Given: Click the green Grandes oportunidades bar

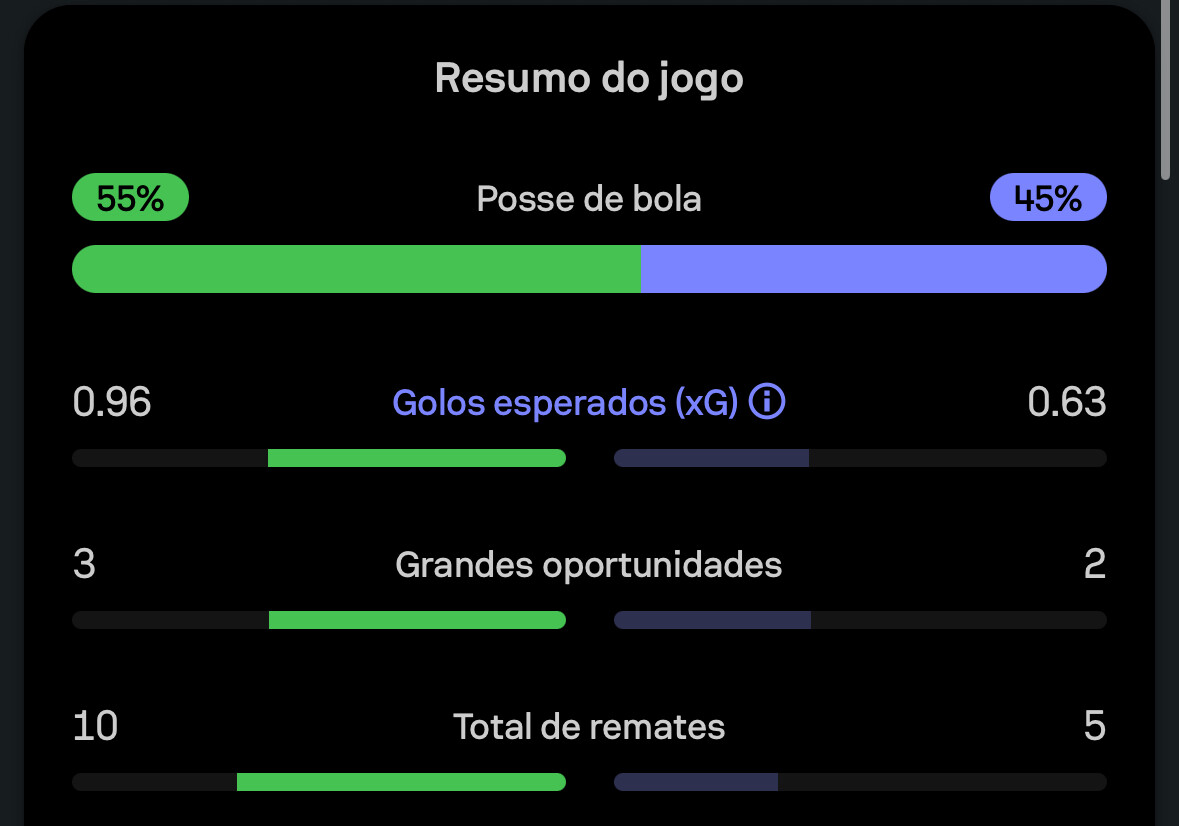Looking at the screenshot, I should coord(417,620).
